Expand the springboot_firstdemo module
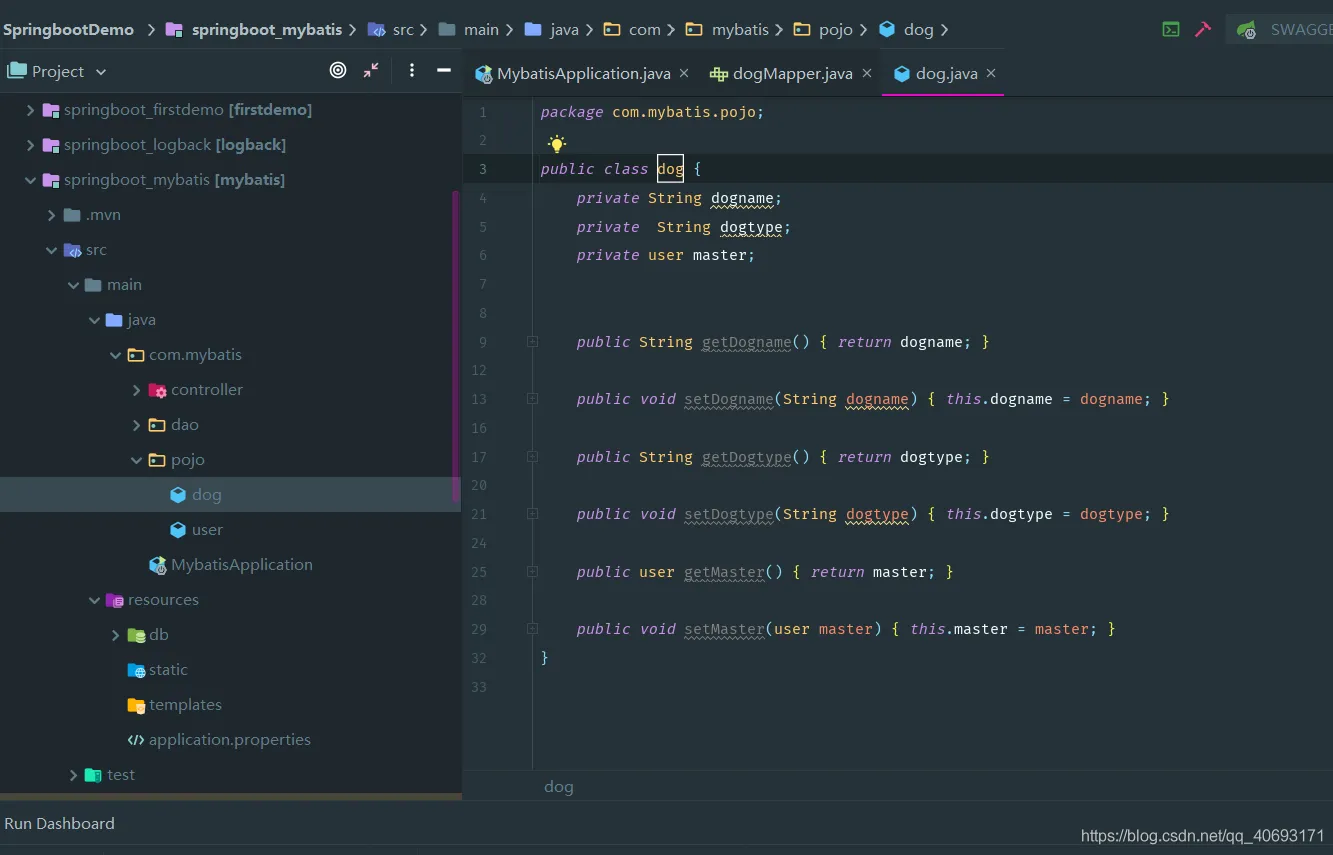The image size is (1333, 855). click(30, 110)
